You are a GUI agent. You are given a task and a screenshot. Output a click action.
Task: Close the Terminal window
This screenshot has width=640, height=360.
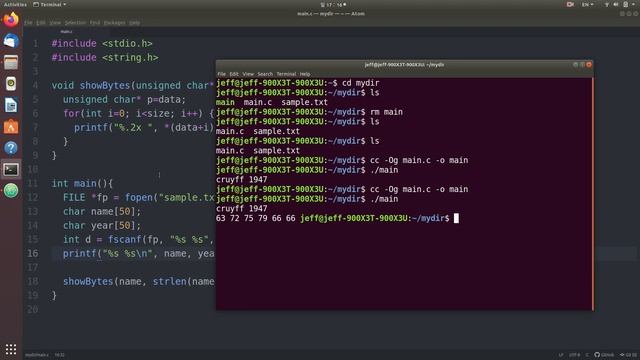[x=589, y=64]
